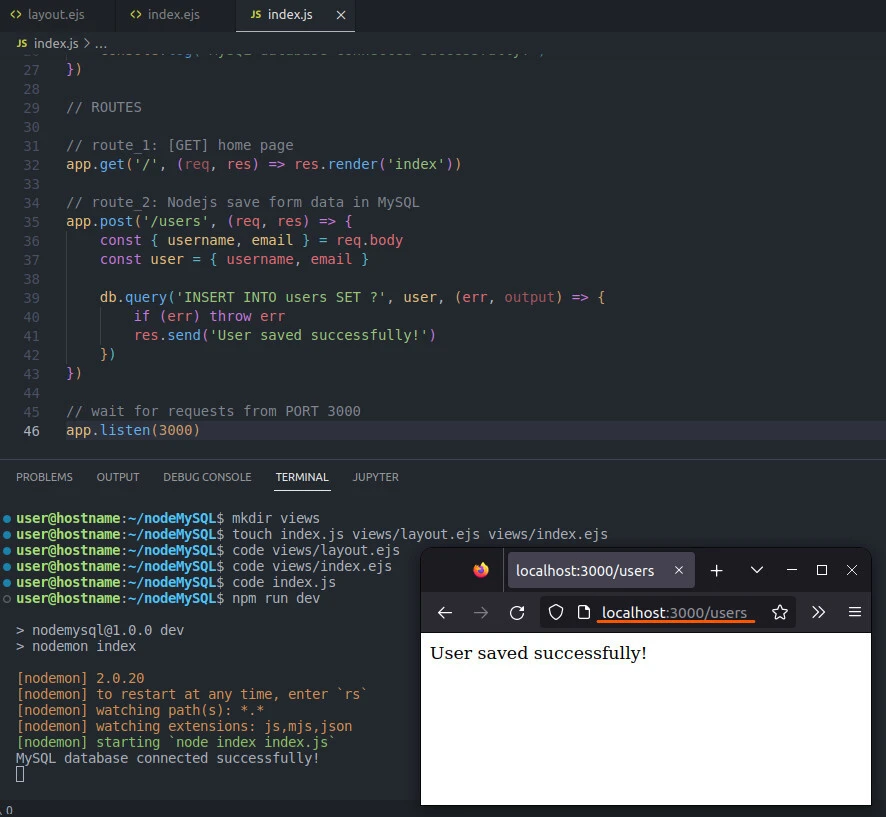
Task: Open the PROBLEMS panel tab
Action: pyautogui.click(x=44, y=477)
